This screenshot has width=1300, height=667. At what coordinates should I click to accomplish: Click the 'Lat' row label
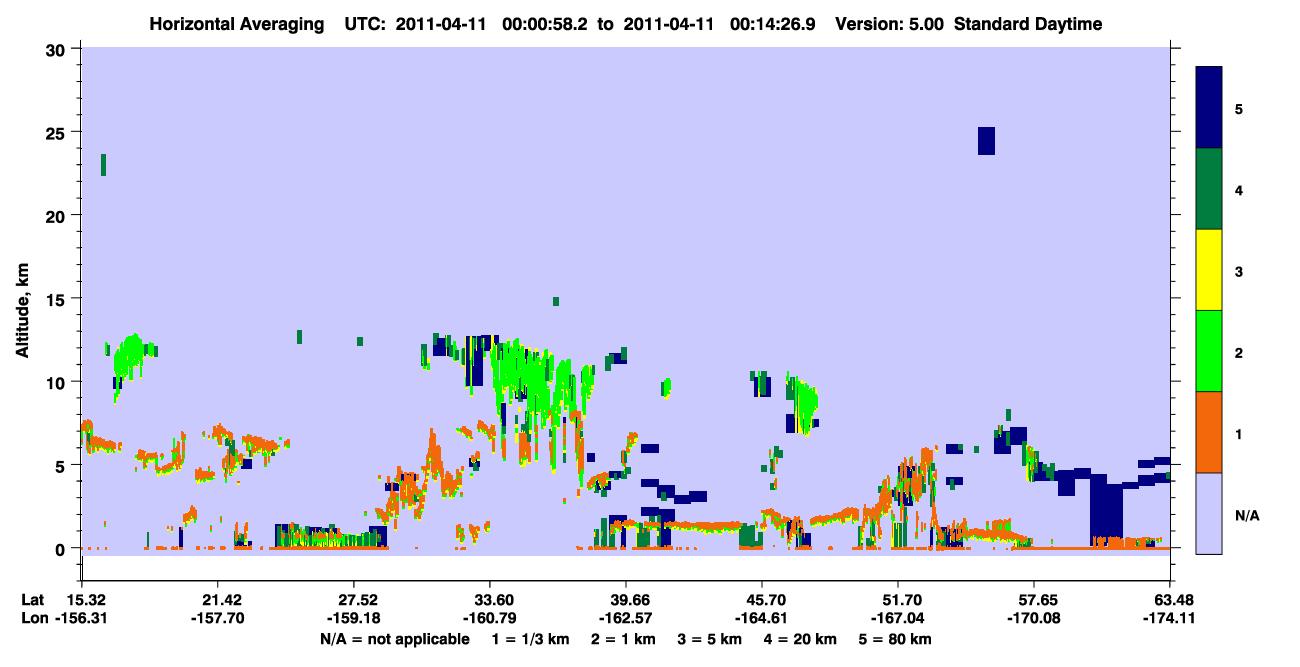tap(33, 600)
